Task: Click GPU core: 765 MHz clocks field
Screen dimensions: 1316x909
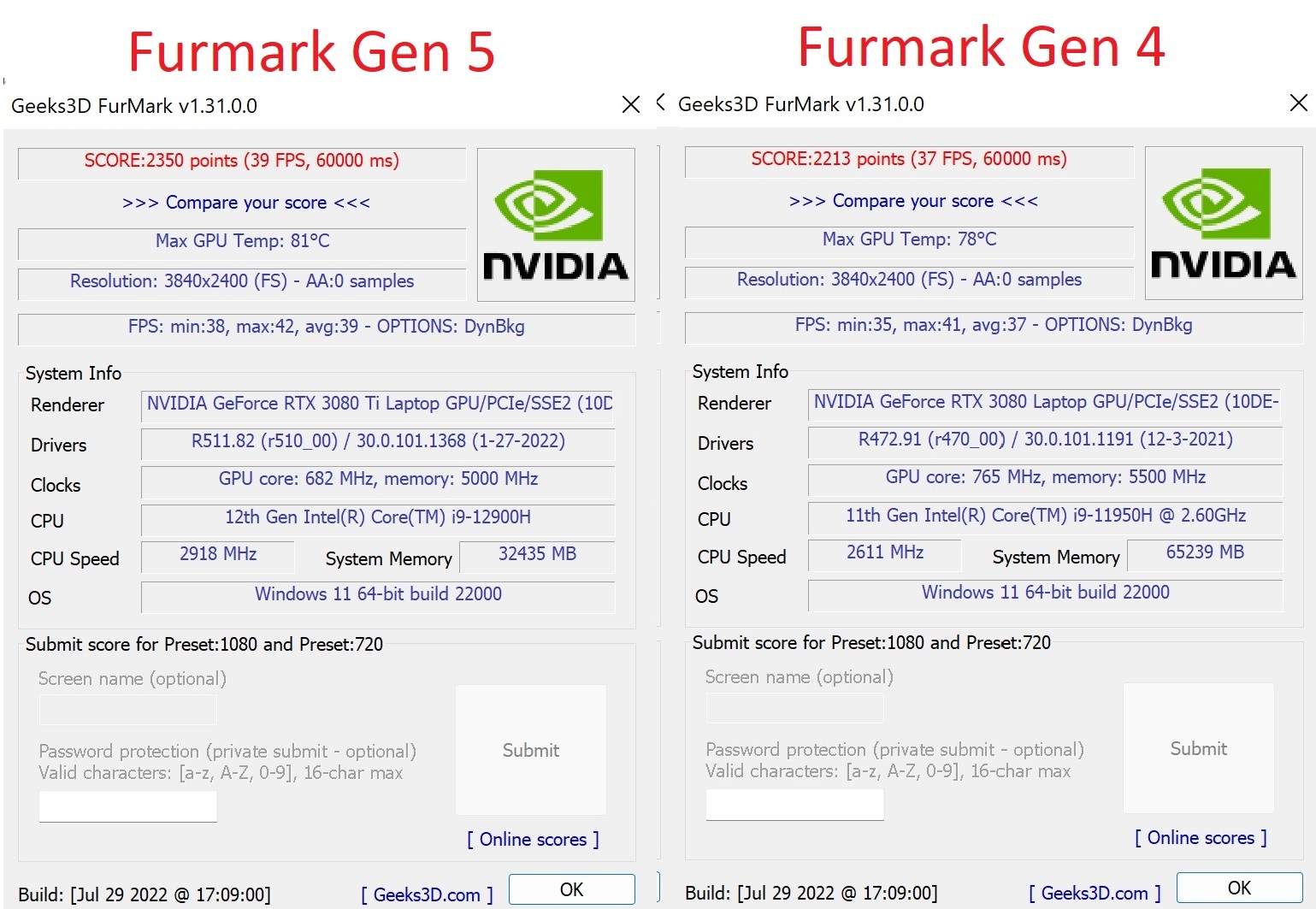Action: click(x=1045, y=479)
